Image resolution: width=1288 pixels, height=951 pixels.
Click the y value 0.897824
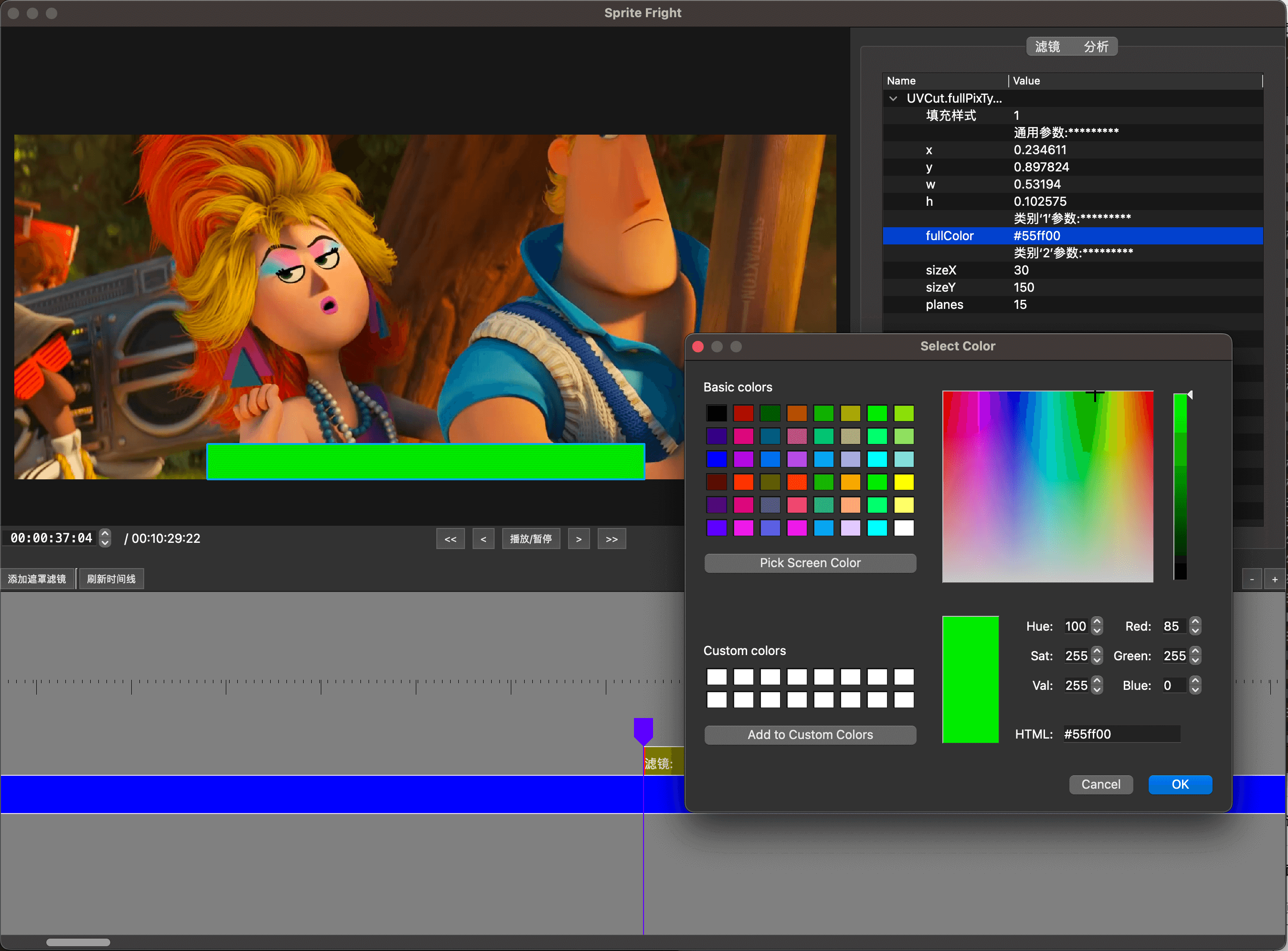tap(1041, 167)
